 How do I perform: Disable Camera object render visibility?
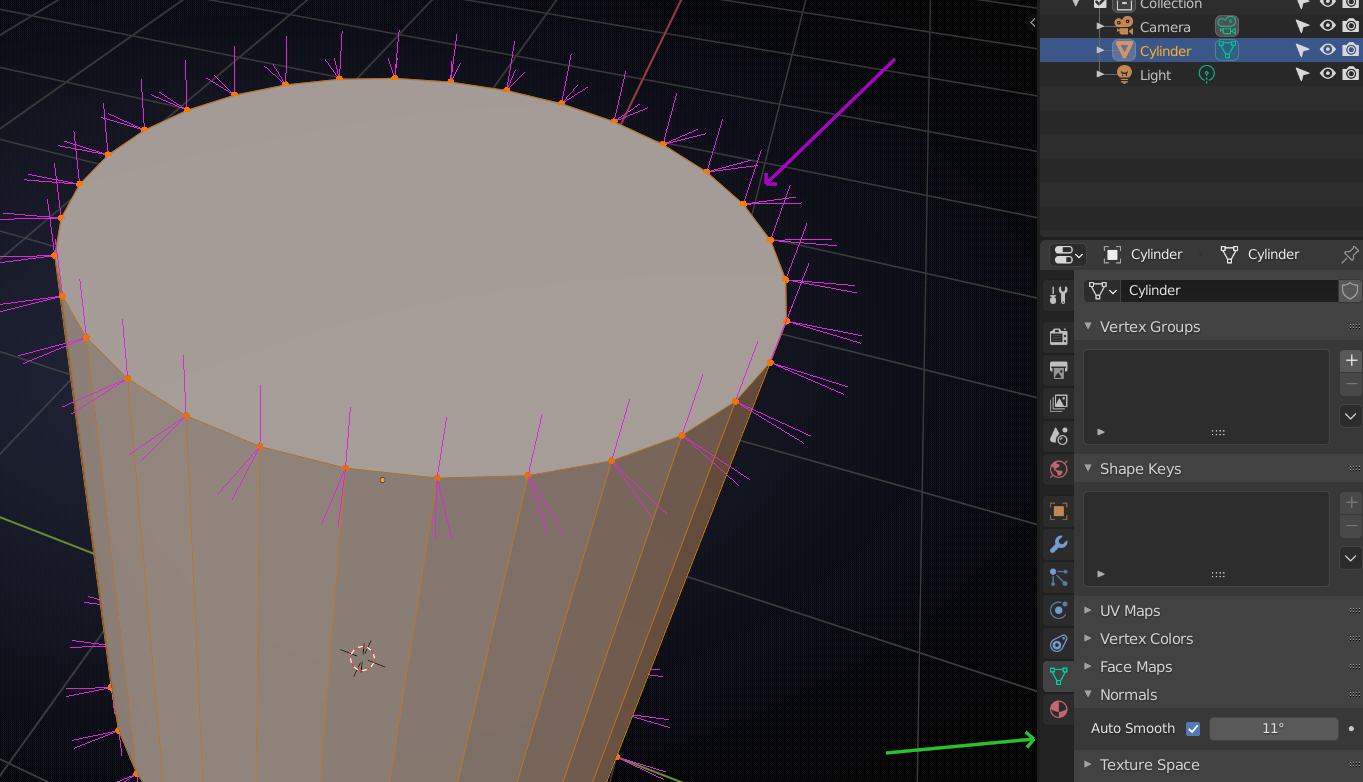(x=1351, y=26)
